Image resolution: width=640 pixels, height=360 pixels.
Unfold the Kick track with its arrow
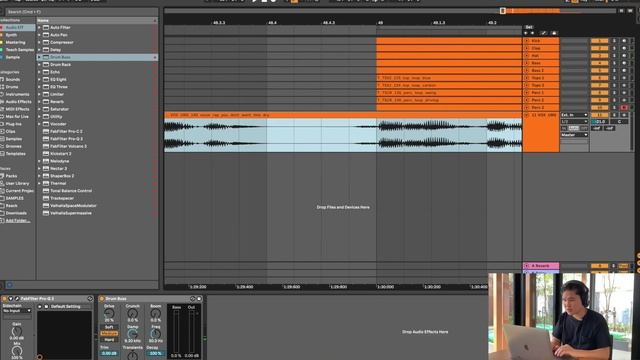coord(527,41)
